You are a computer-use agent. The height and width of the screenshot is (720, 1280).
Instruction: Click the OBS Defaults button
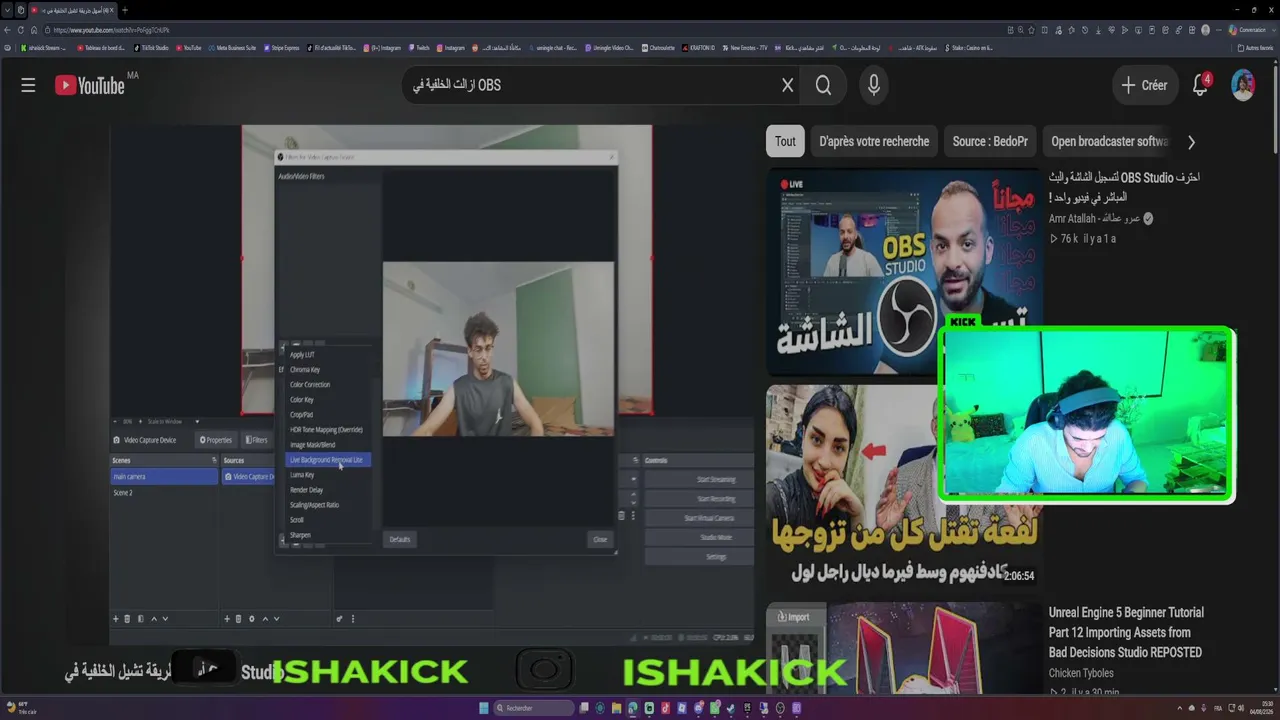tap(400, 539)
